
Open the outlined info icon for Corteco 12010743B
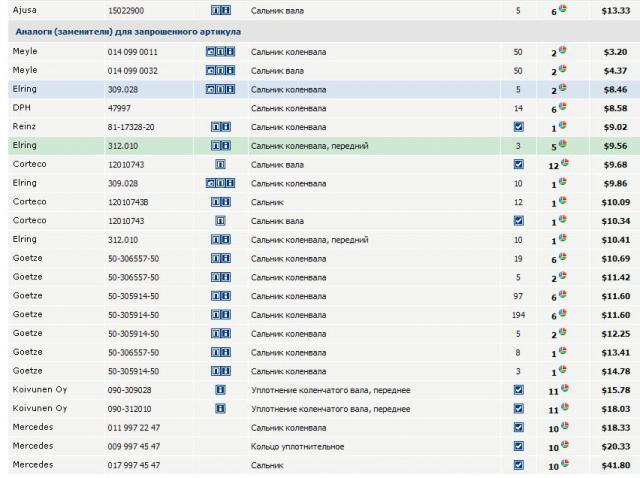216,202
